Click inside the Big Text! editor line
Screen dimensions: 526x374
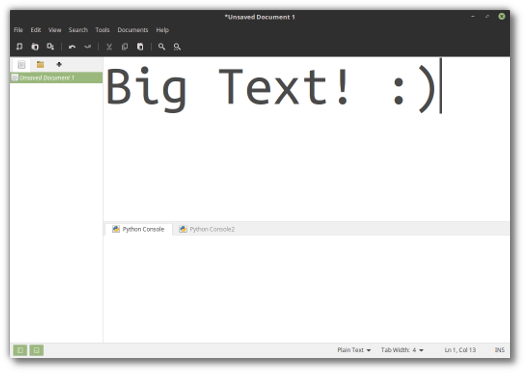[x=270, y=87]
